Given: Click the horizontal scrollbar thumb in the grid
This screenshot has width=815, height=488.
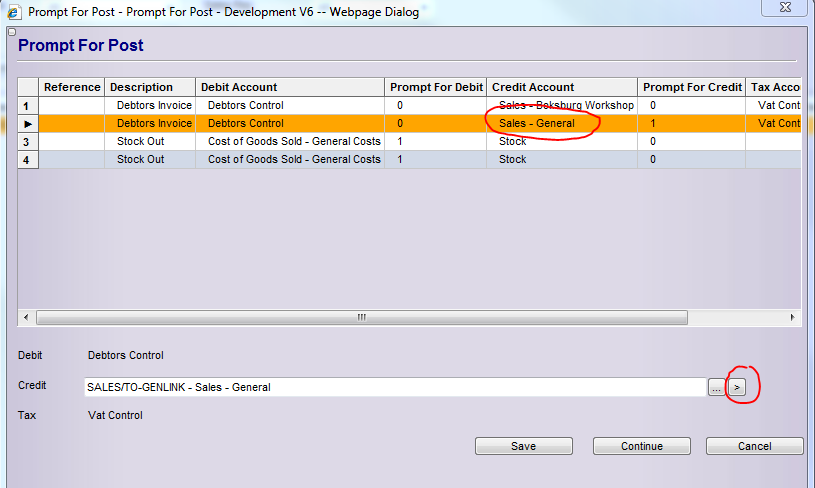Looking at the screenshot, I should coord(361,317).
